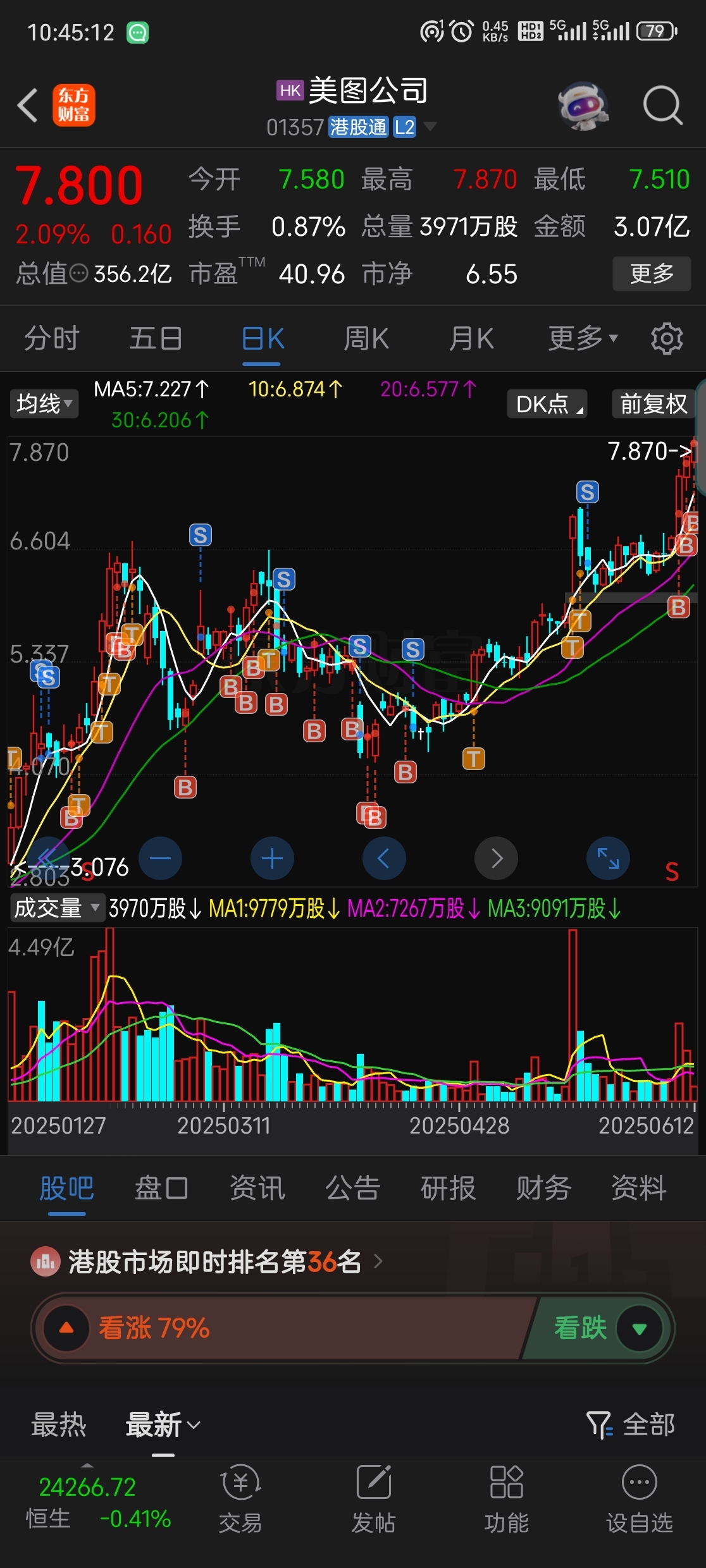This screenshot has height=1568, width=706.
Task: Open the robot AI assistant avatar
Action: (583, 105)
